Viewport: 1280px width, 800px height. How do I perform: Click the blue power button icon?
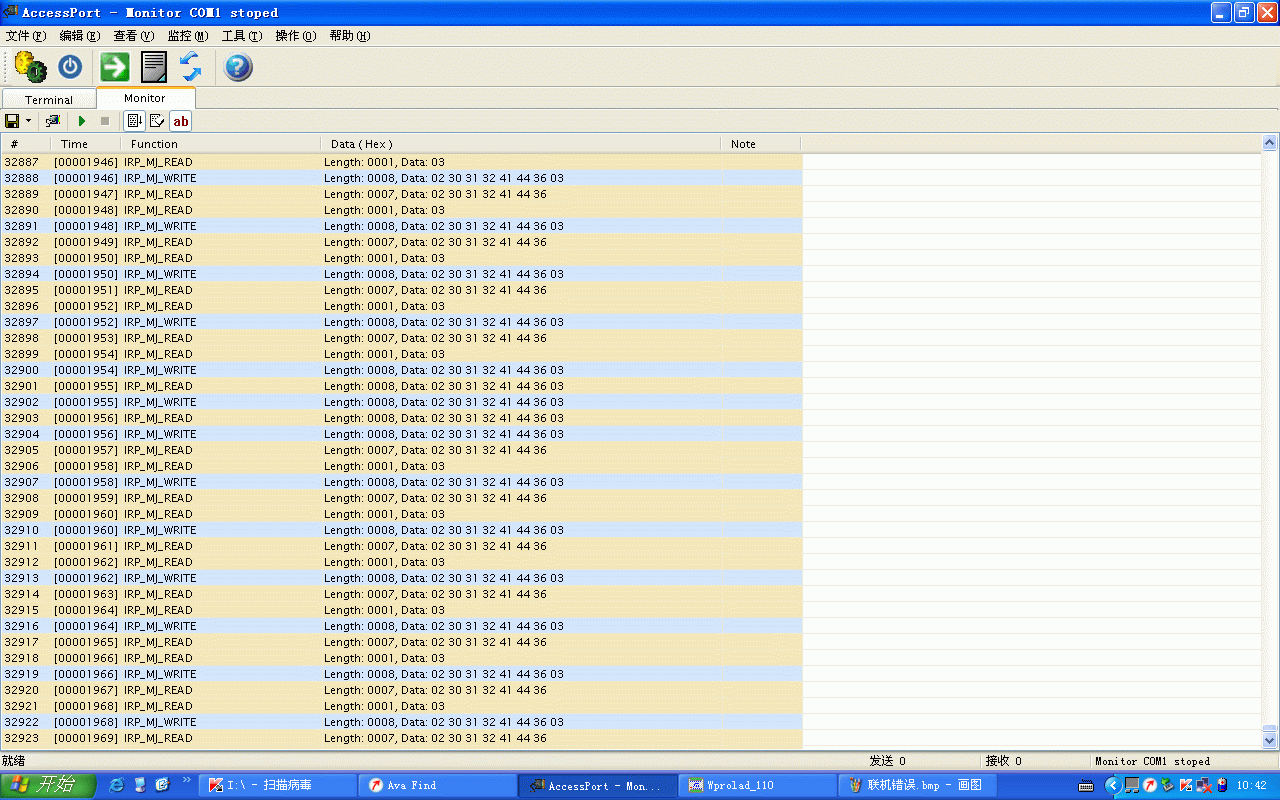tap(70, 67)
